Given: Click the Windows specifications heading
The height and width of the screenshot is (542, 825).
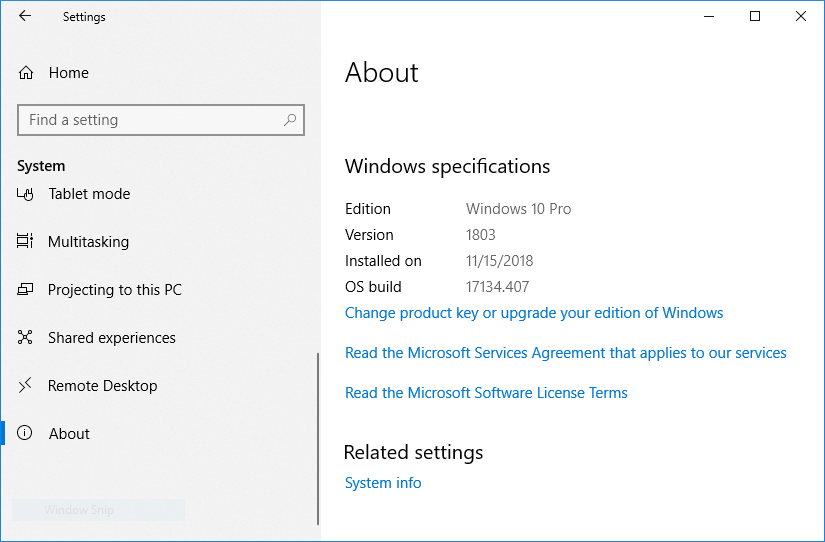Looking at the screenshot, I should tap(447, 166).
